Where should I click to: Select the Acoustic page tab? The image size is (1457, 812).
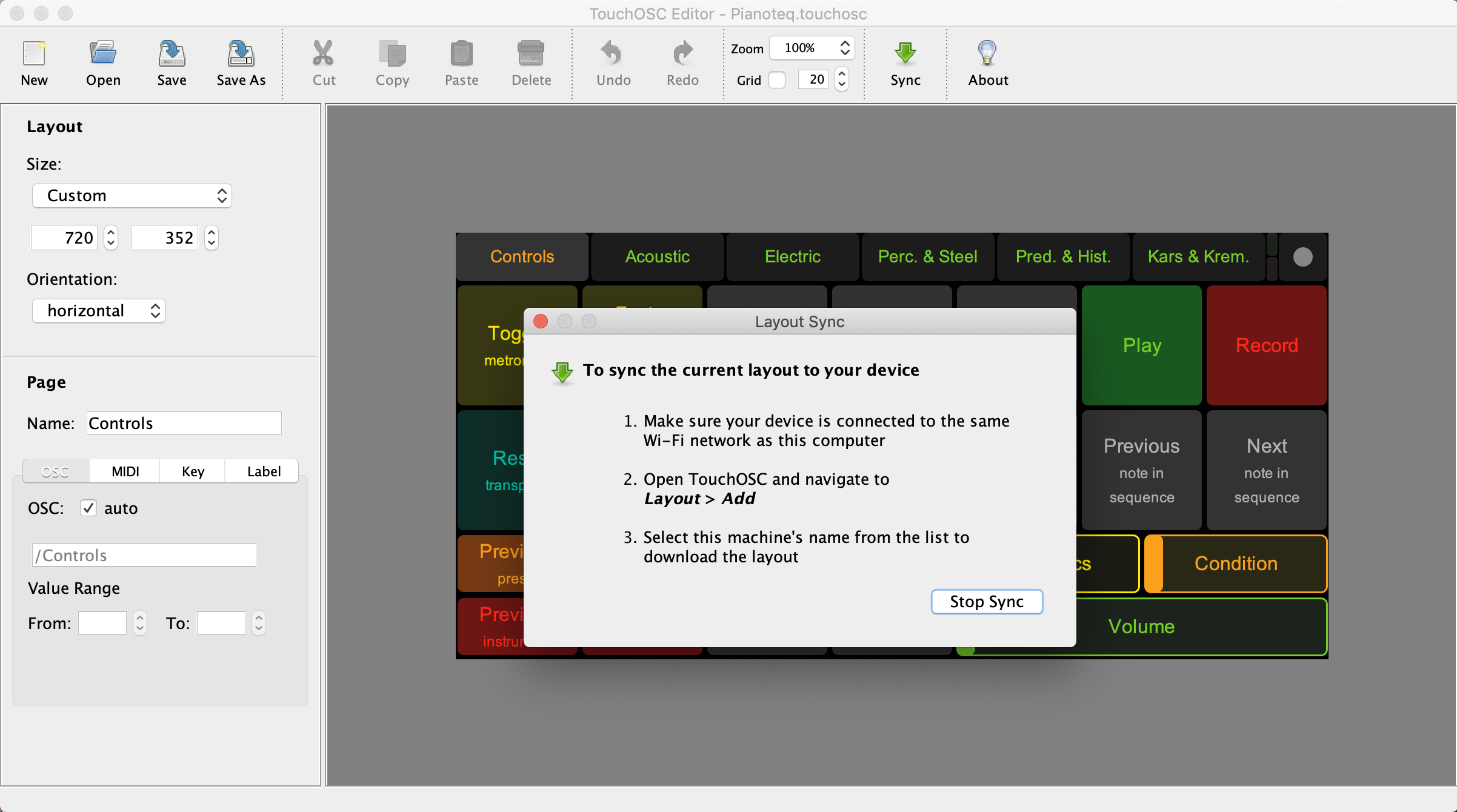tap(657, 256)
